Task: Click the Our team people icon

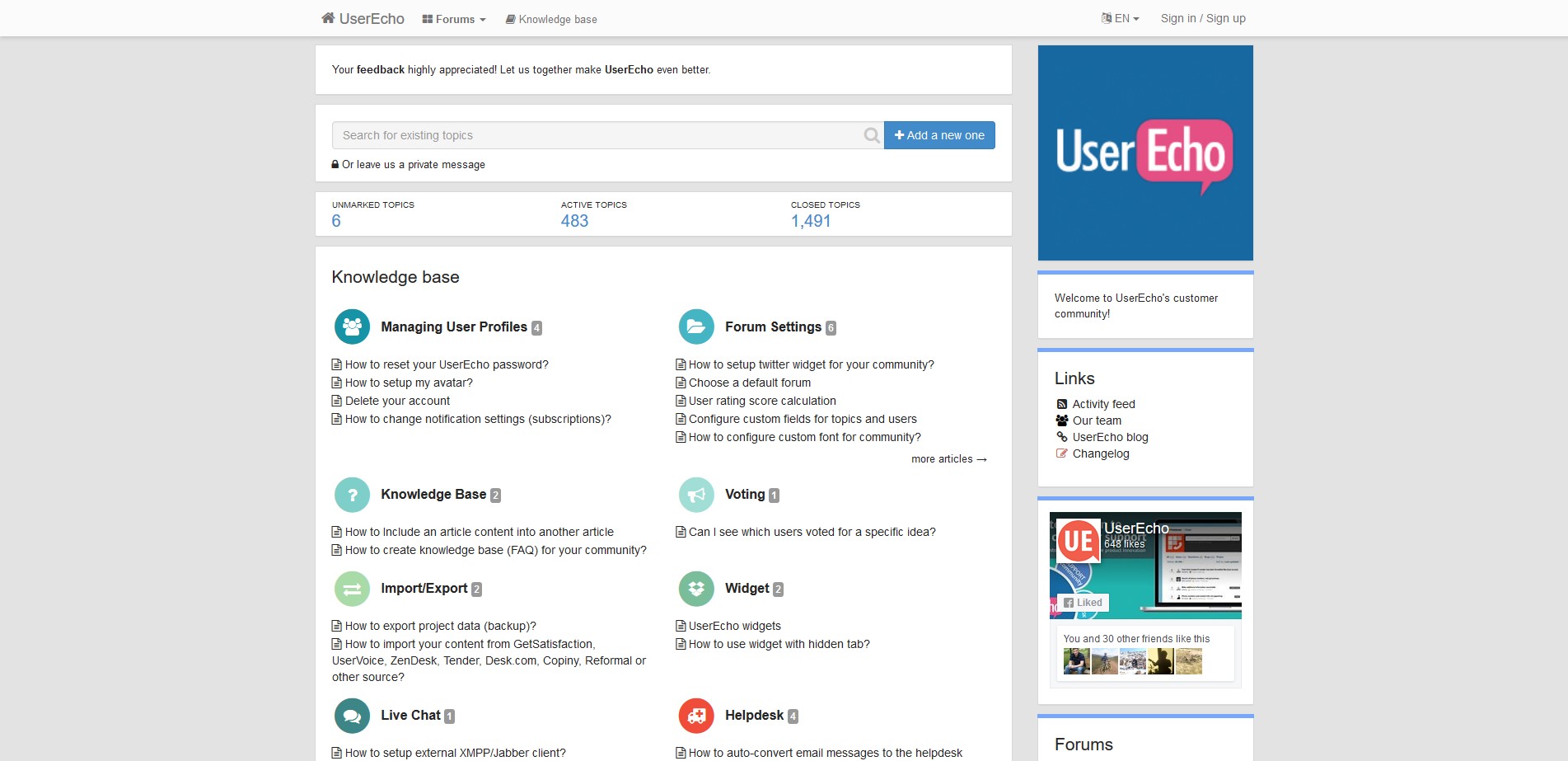Action: pyautogui.click(x=1062, y=420)
